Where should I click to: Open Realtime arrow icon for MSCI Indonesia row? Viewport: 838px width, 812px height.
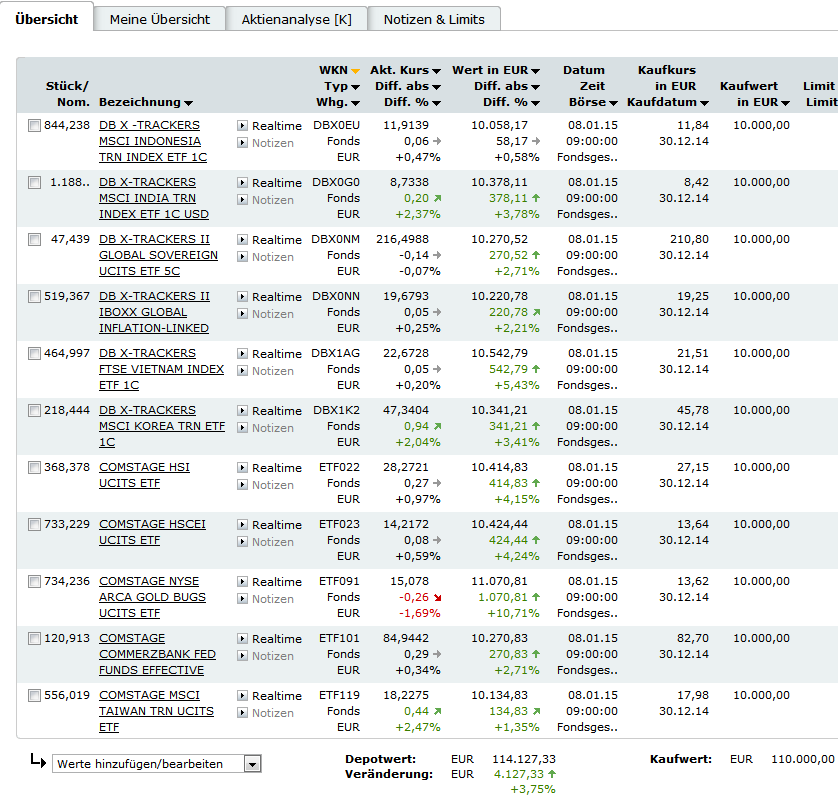(x=242, y=126)
